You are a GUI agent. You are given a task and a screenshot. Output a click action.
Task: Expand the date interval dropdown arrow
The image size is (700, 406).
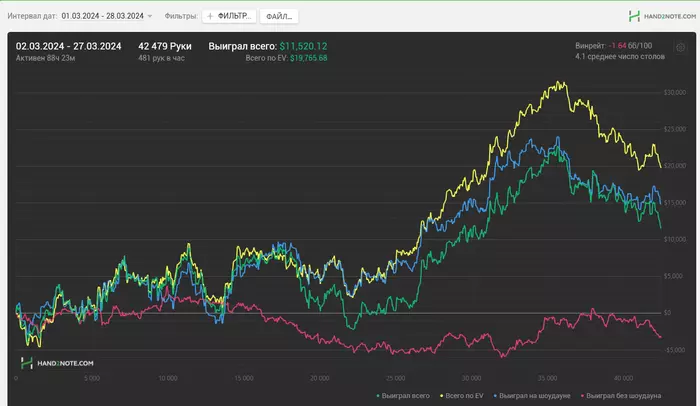pyautogui.click(x=150, y=17)
